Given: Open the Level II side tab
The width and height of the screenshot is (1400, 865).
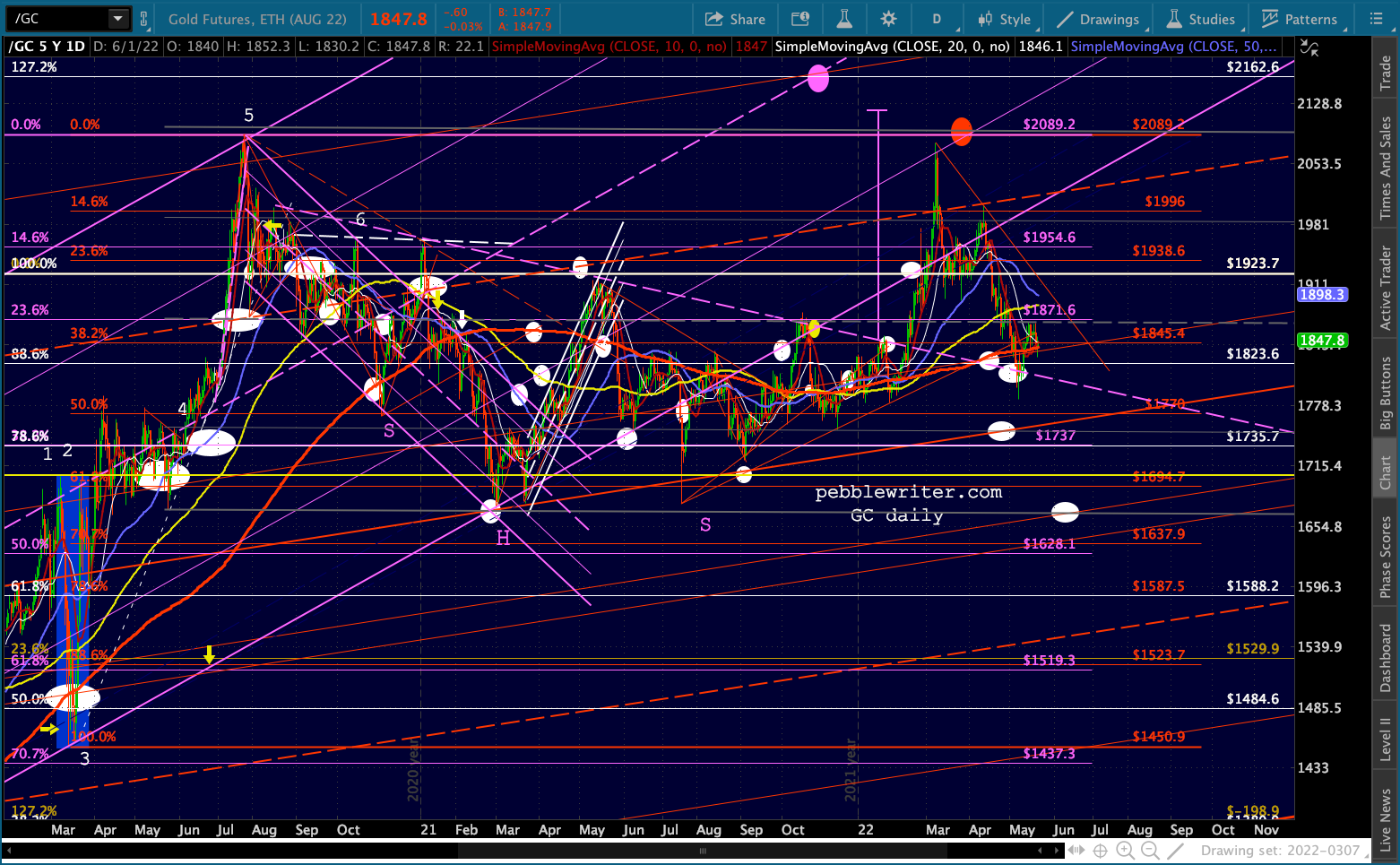Looking at the screenshot, I should (1386, 739).
